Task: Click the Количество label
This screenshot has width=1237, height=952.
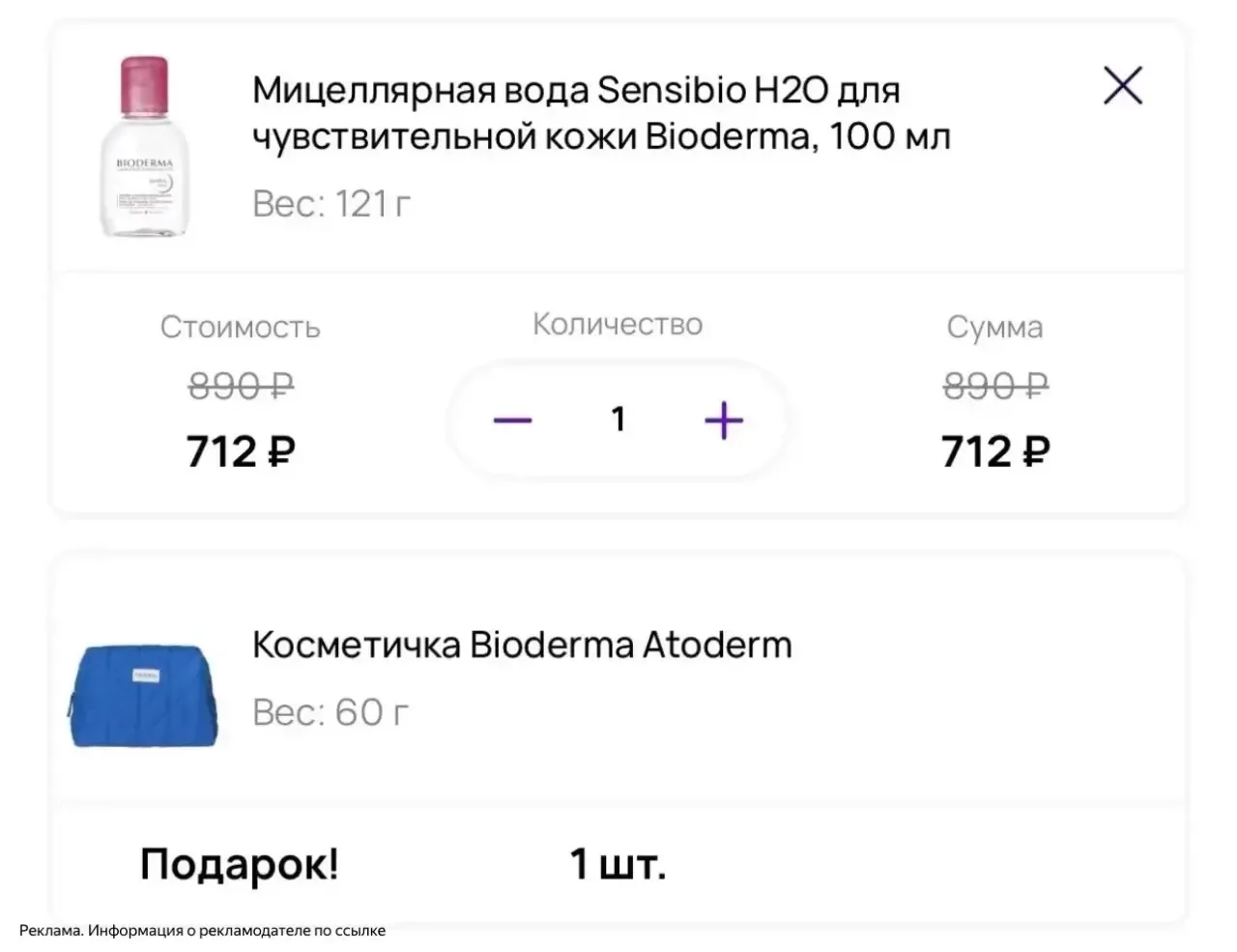Action: pyautogui.click(x=618, y=325)
